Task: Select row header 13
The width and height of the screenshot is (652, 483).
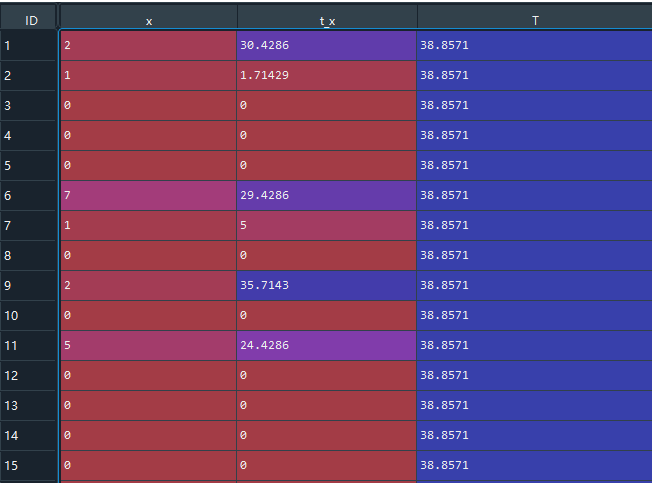Action: point(28,405)
